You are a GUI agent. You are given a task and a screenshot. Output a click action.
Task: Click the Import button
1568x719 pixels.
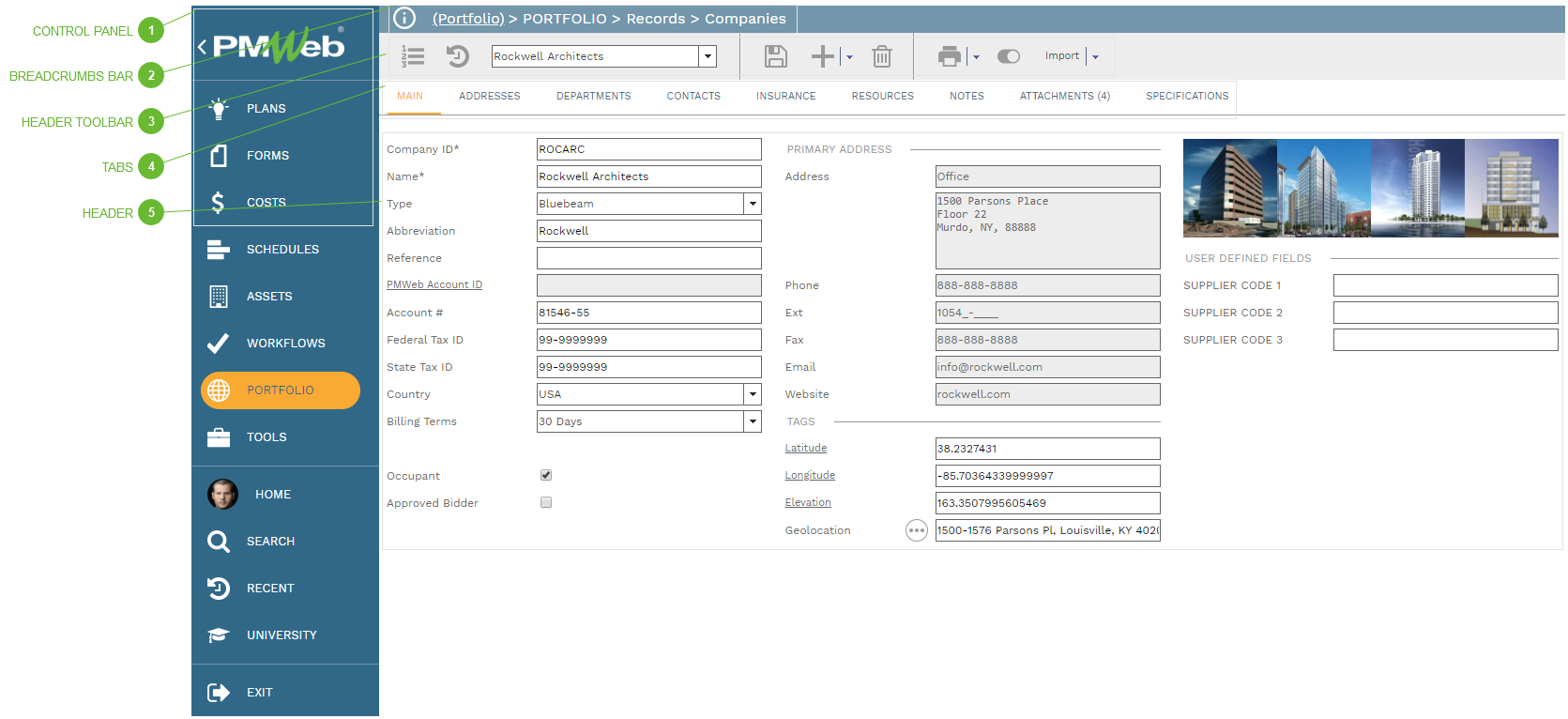1061,56
